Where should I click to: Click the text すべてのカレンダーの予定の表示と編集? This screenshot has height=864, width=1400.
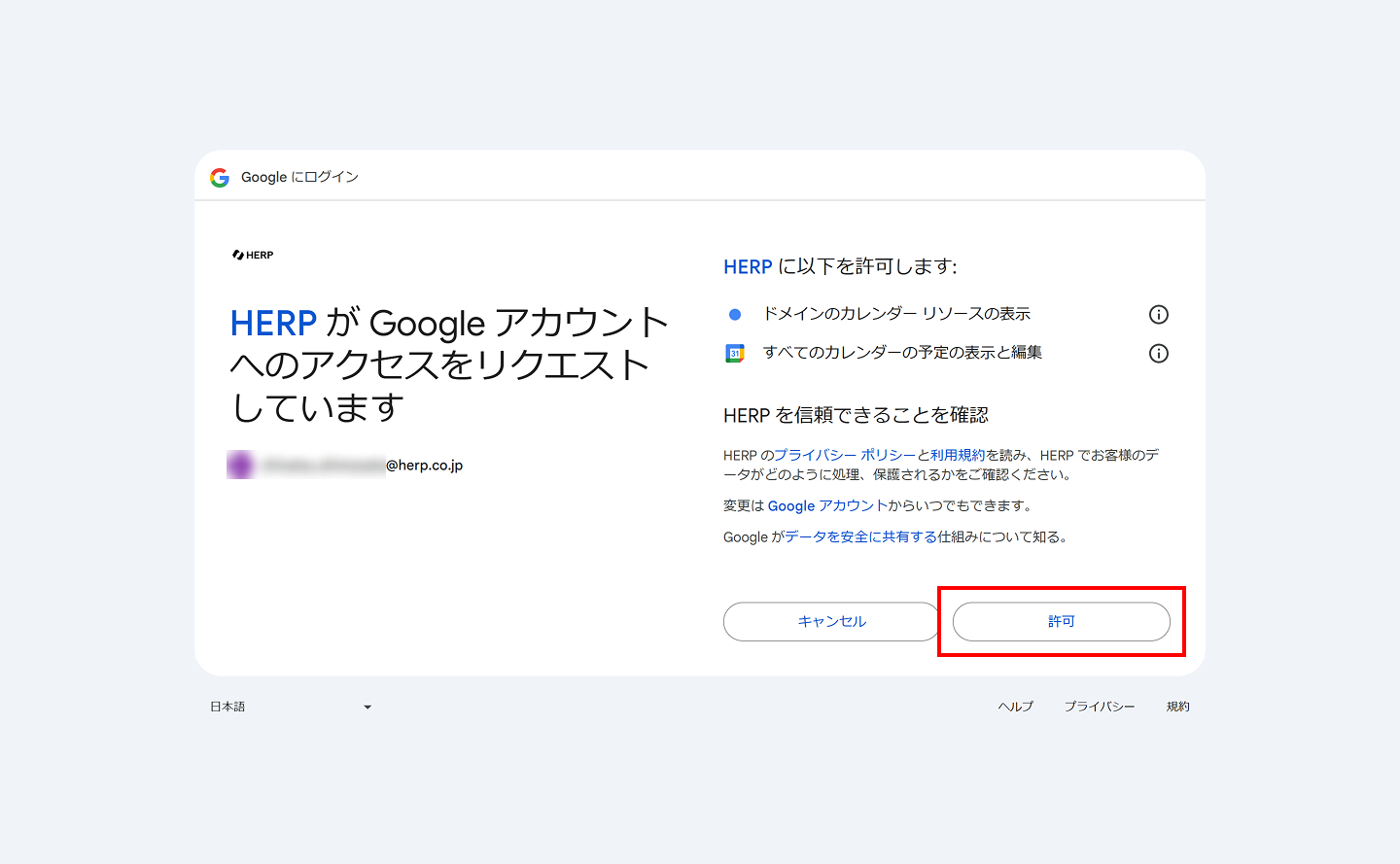coord(902,353)
